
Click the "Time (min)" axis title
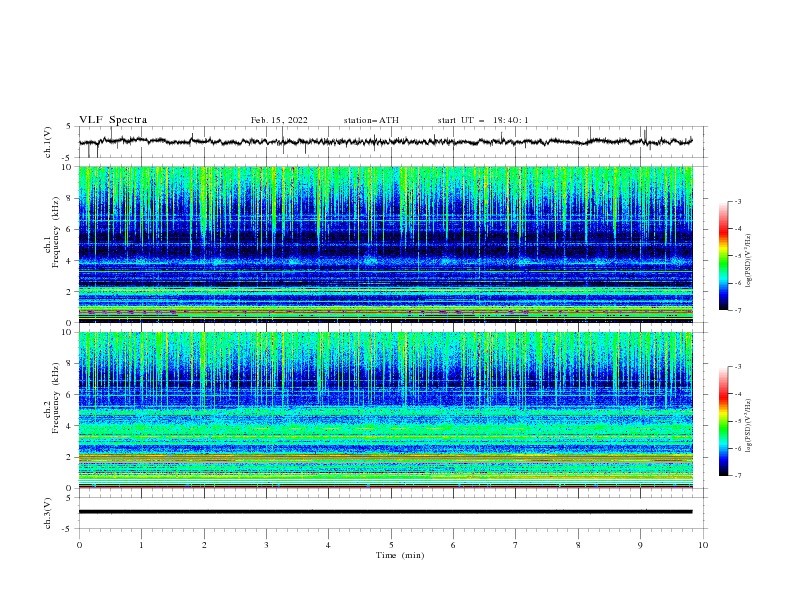click(x=400, y=555)
